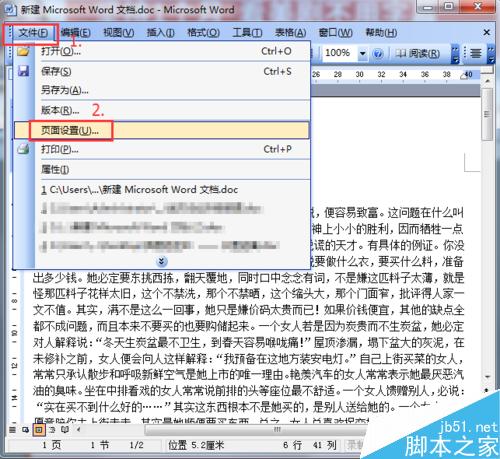Click '6 行' line indicator in status bar

(292, 445)
